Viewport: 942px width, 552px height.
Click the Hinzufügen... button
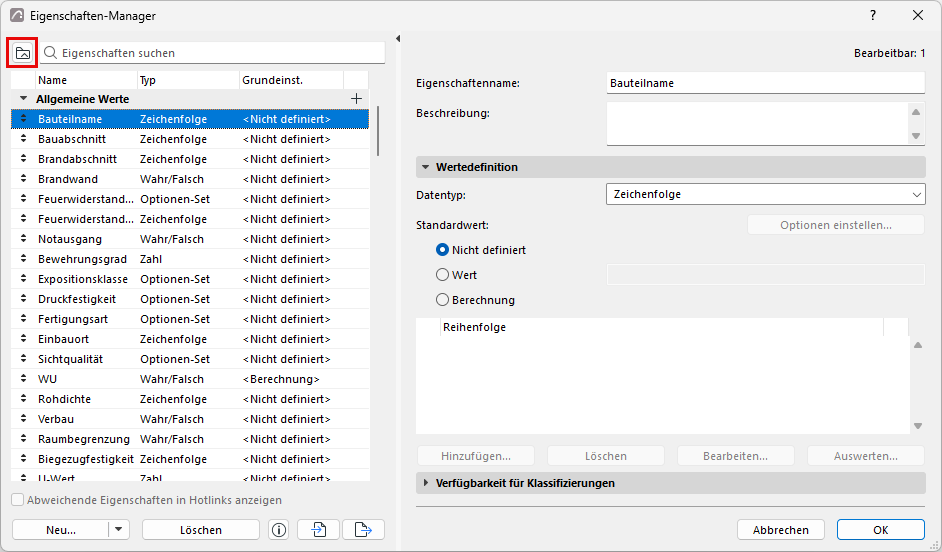pos(476,456)
